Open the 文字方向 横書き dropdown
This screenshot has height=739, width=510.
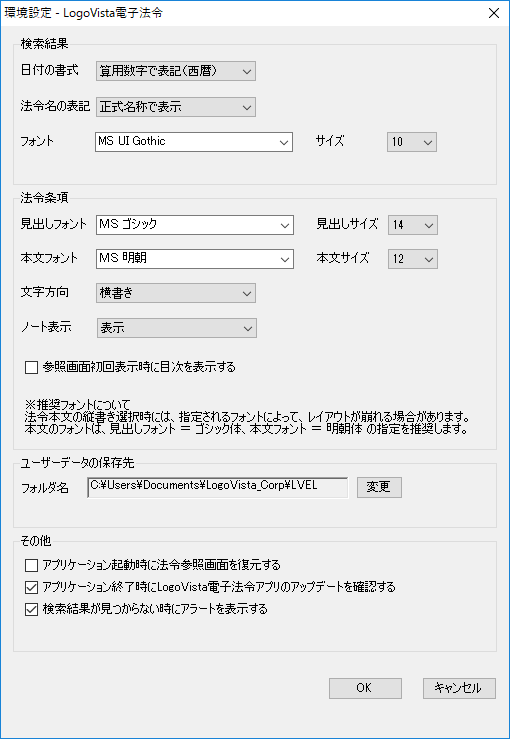(x=176, y=293)
